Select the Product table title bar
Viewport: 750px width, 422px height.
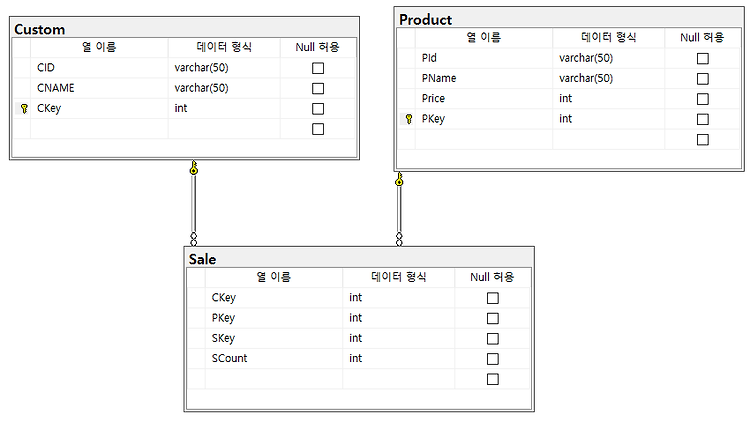569,19
